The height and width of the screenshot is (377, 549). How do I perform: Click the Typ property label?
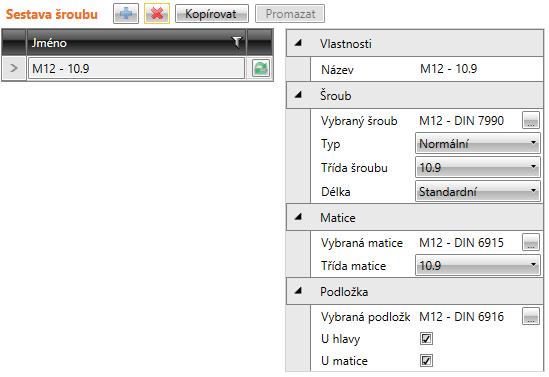(330, 144)
